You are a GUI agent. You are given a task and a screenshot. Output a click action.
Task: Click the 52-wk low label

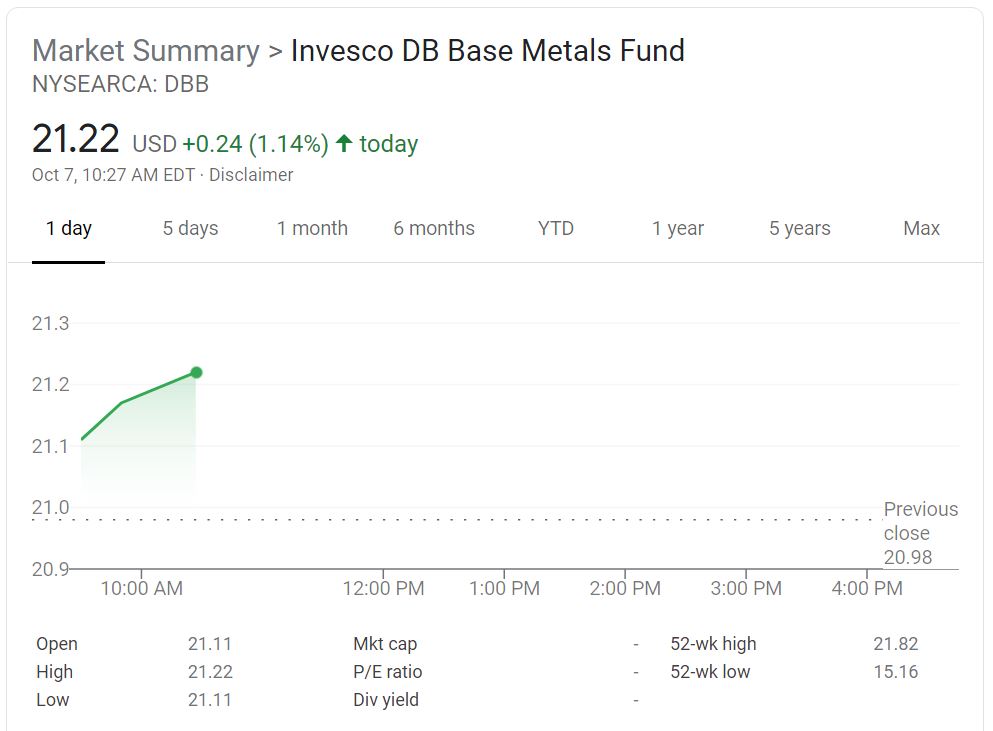tap(710, 671)
